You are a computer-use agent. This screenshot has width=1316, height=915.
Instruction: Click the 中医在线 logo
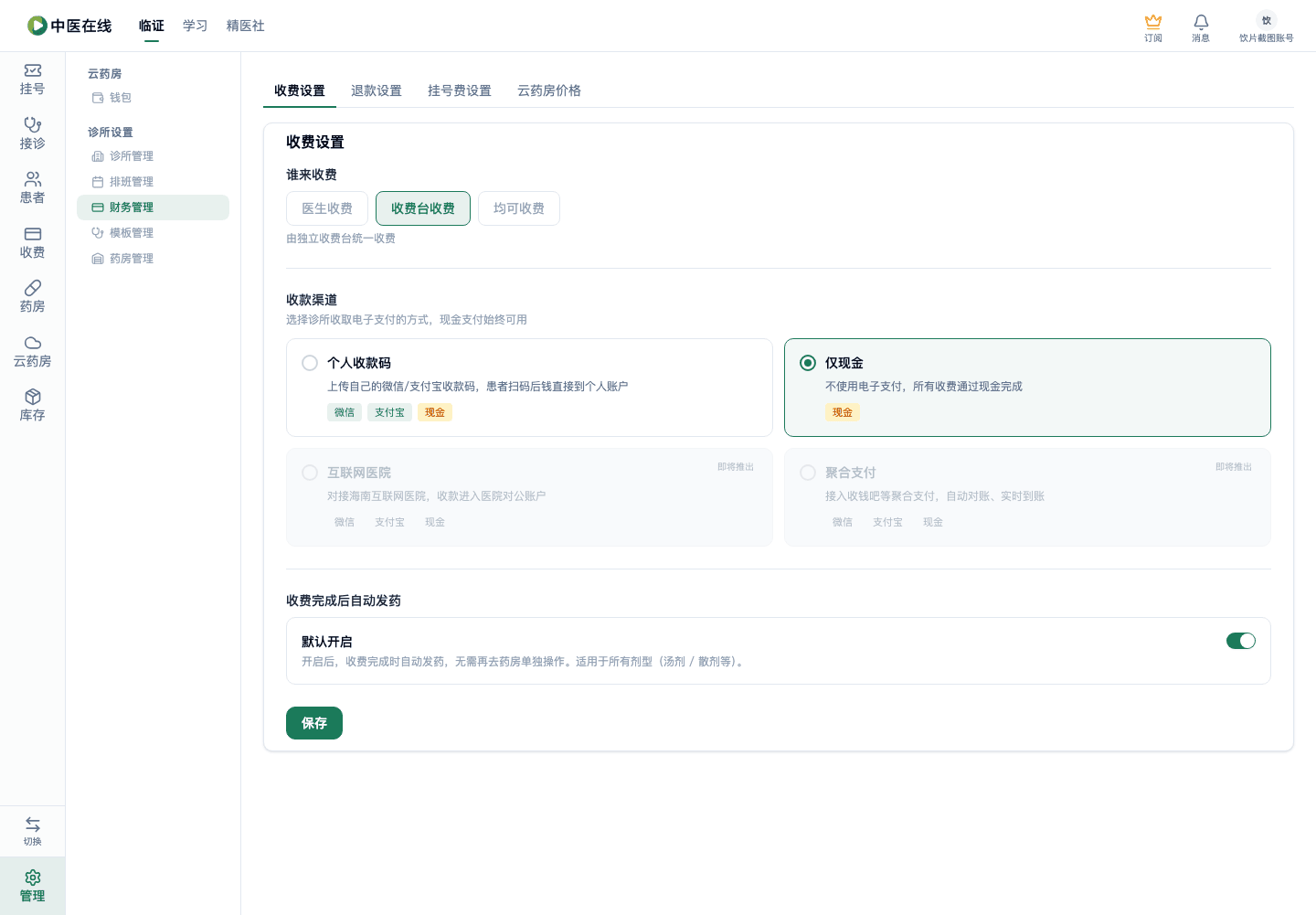point(69,26)
